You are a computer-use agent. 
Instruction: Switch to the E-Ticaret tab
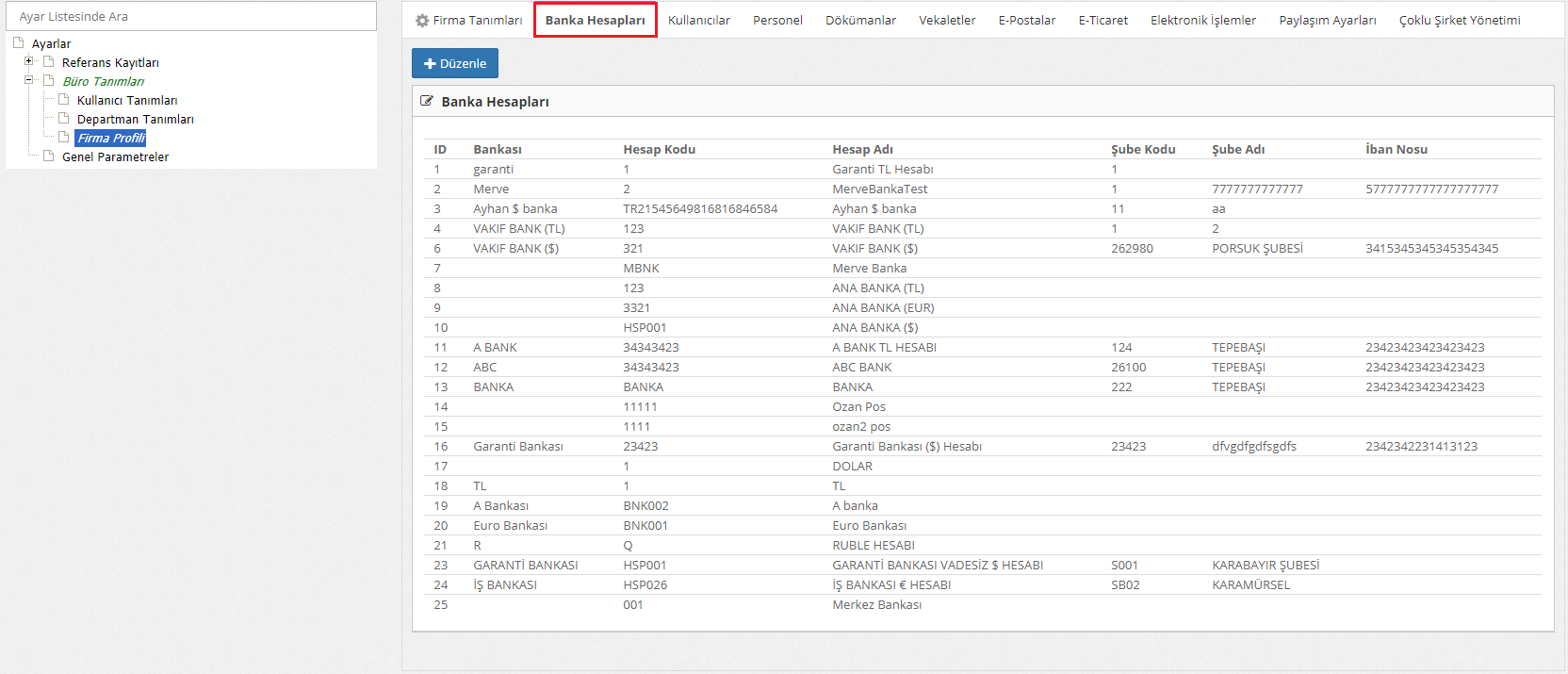[x=1102, y=21]
